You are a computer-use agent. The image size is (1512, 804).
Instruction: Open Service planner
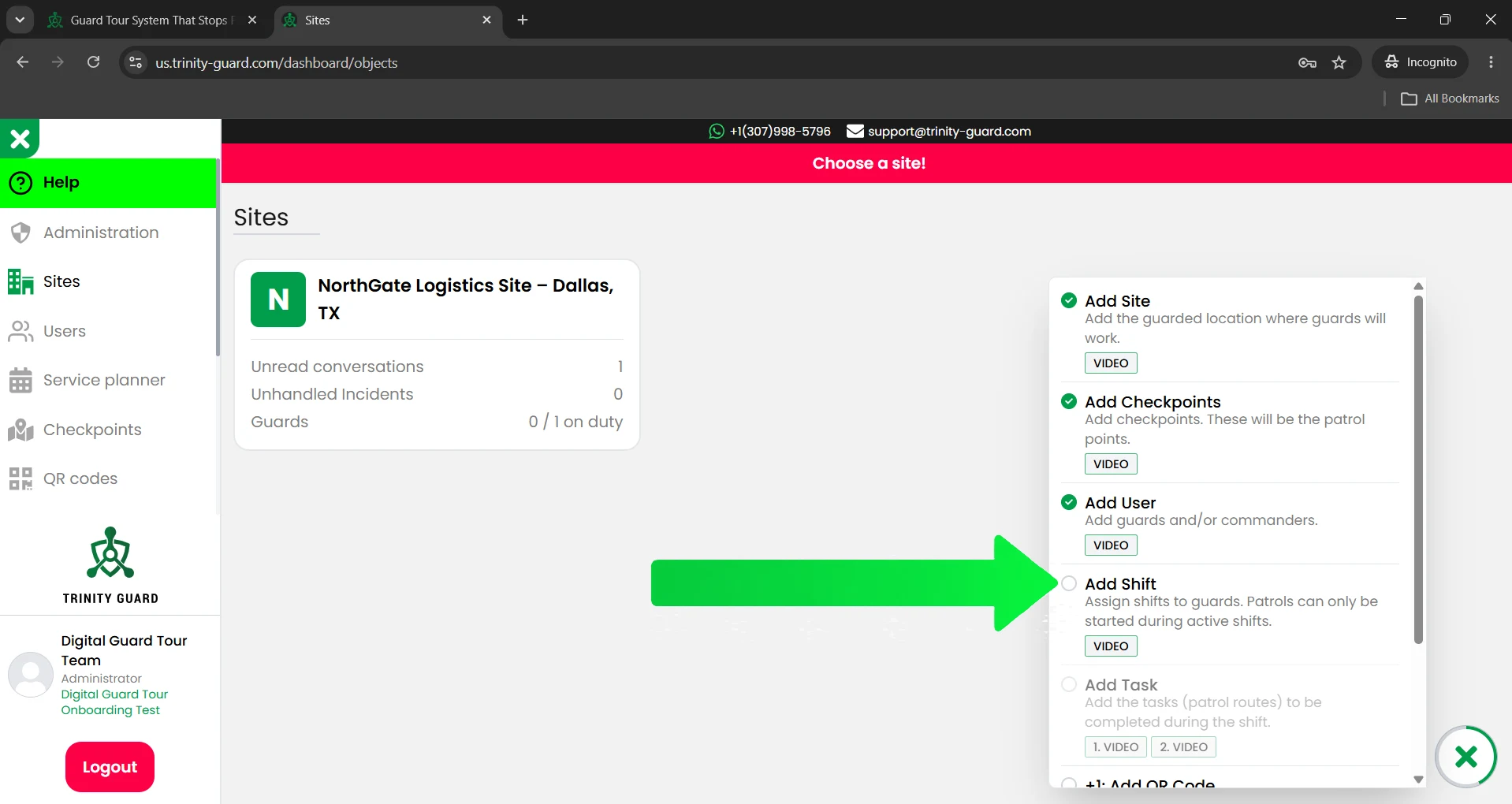(108, 380)
